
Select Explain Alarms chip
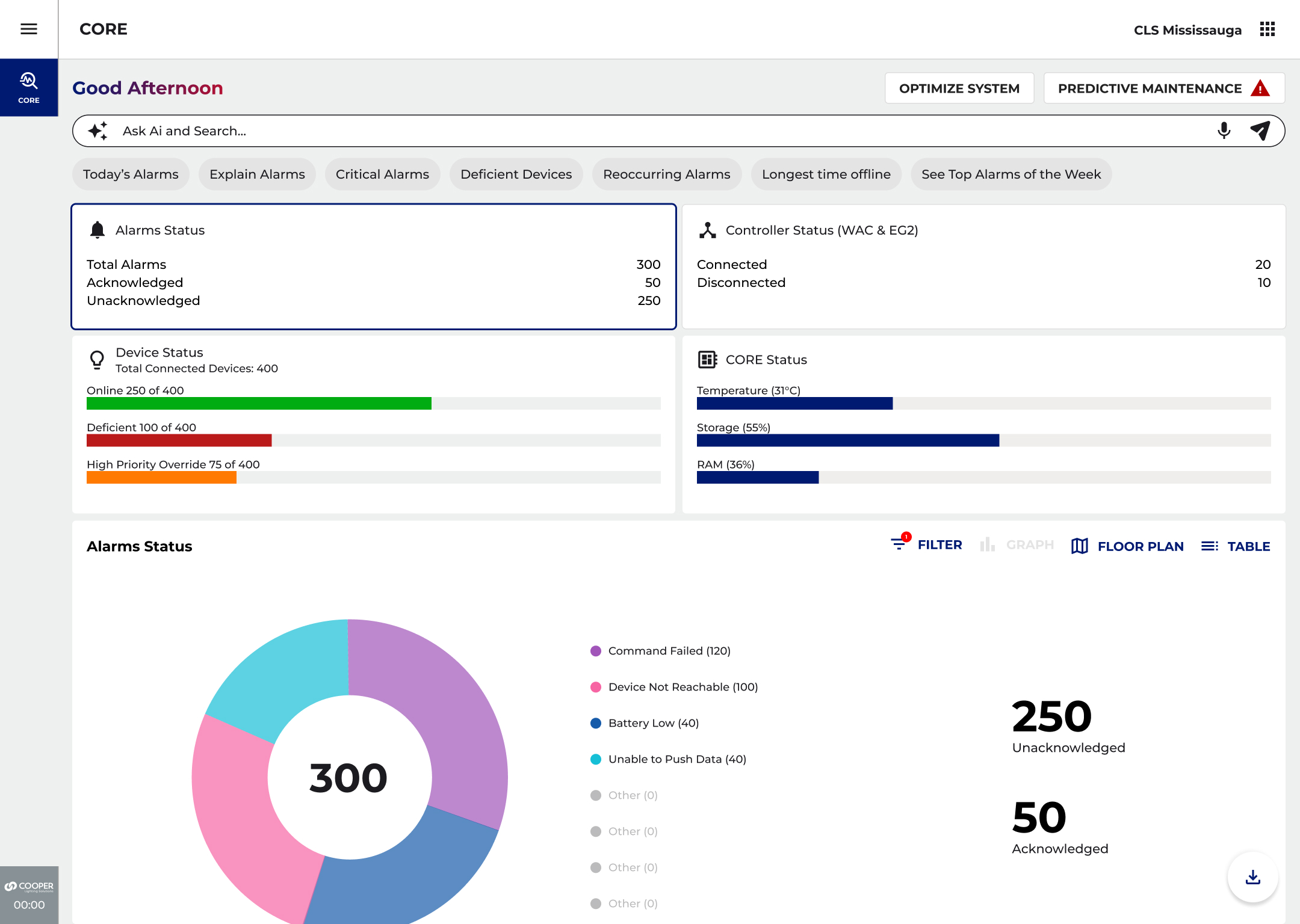click(x=257, y=174)
